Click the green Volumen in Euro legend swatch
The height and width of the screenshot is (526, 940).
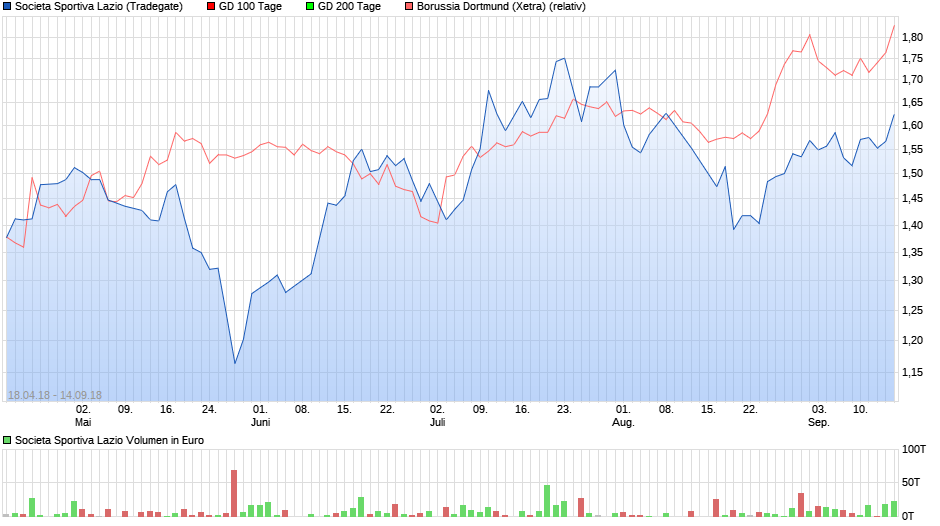pyautogui.click(x=7, y=440)
